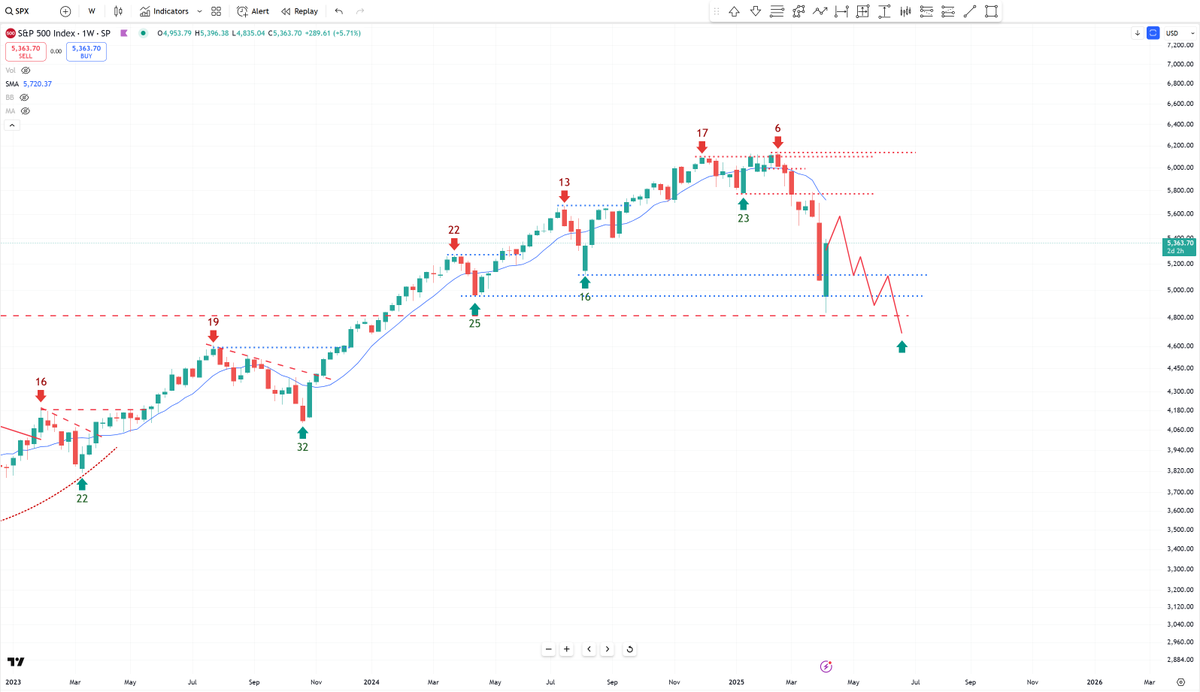Select the path drawing tool
1200x692 pixels.
(798, 12)
